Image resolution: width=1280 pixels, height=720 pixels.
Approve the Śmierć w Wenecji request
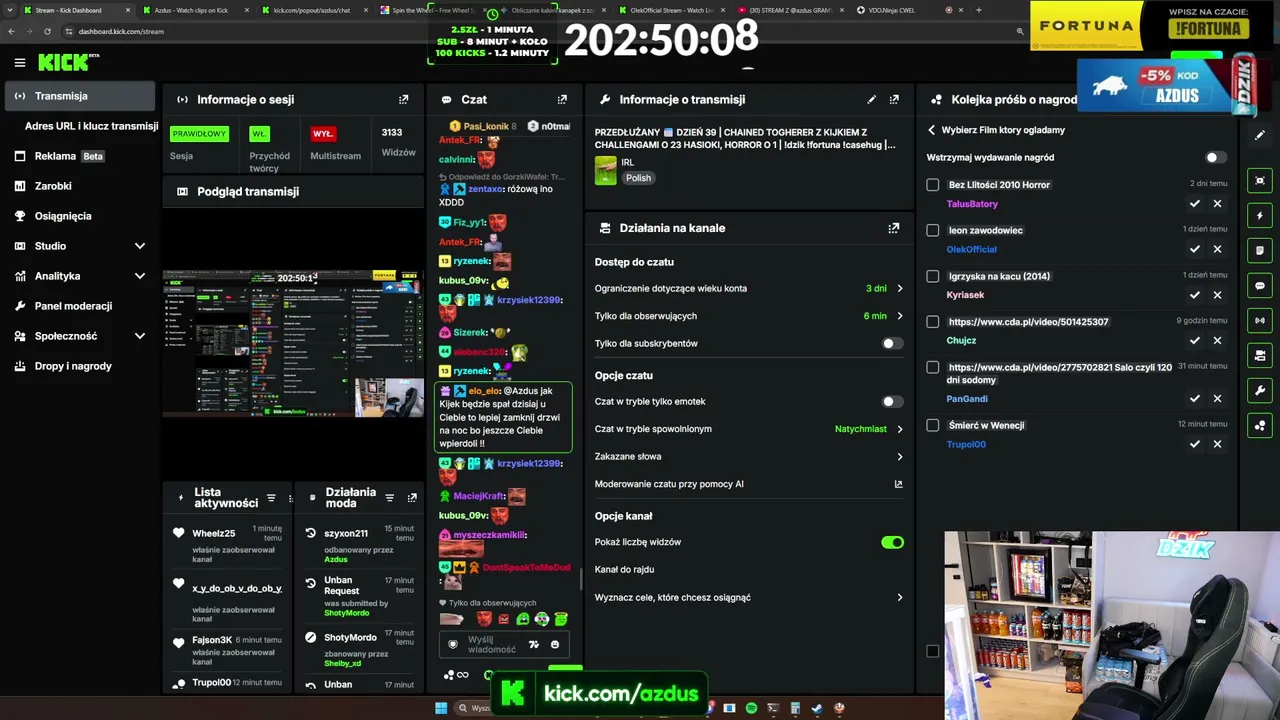(1194, 444)
